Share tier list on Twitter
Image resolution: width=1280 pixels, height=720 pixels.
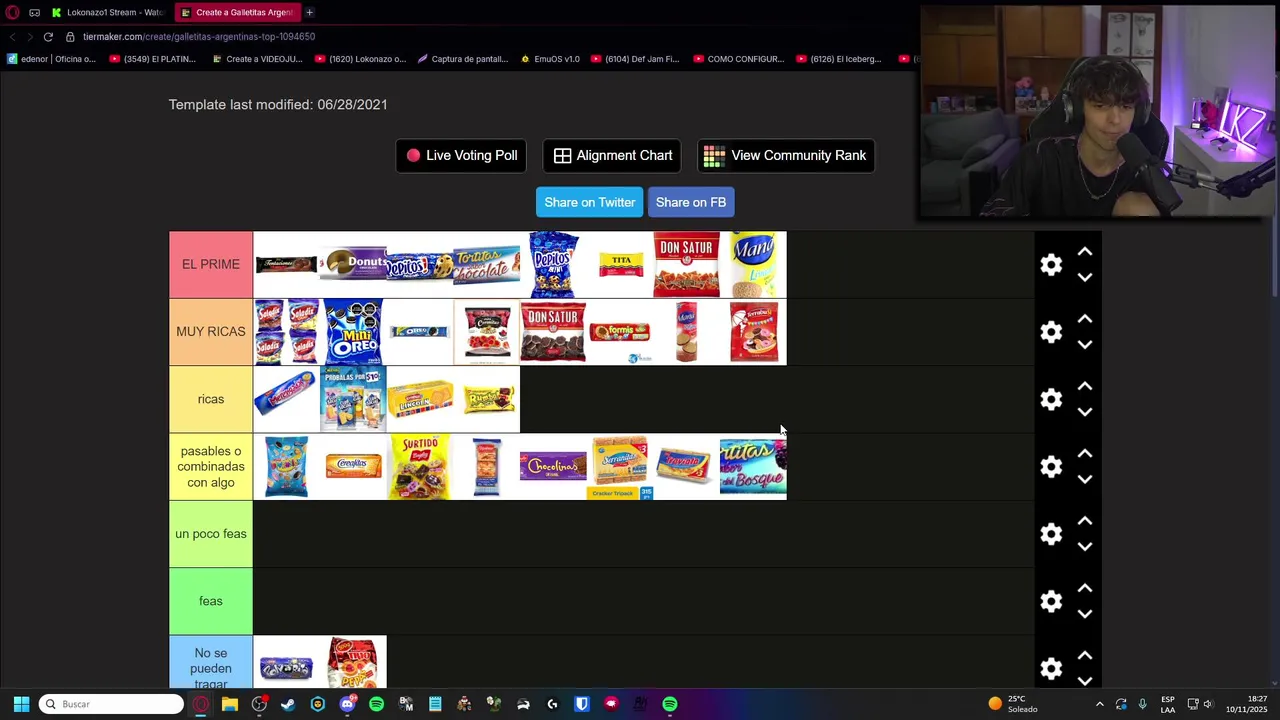pyautogui.click(x=590, y=202)
